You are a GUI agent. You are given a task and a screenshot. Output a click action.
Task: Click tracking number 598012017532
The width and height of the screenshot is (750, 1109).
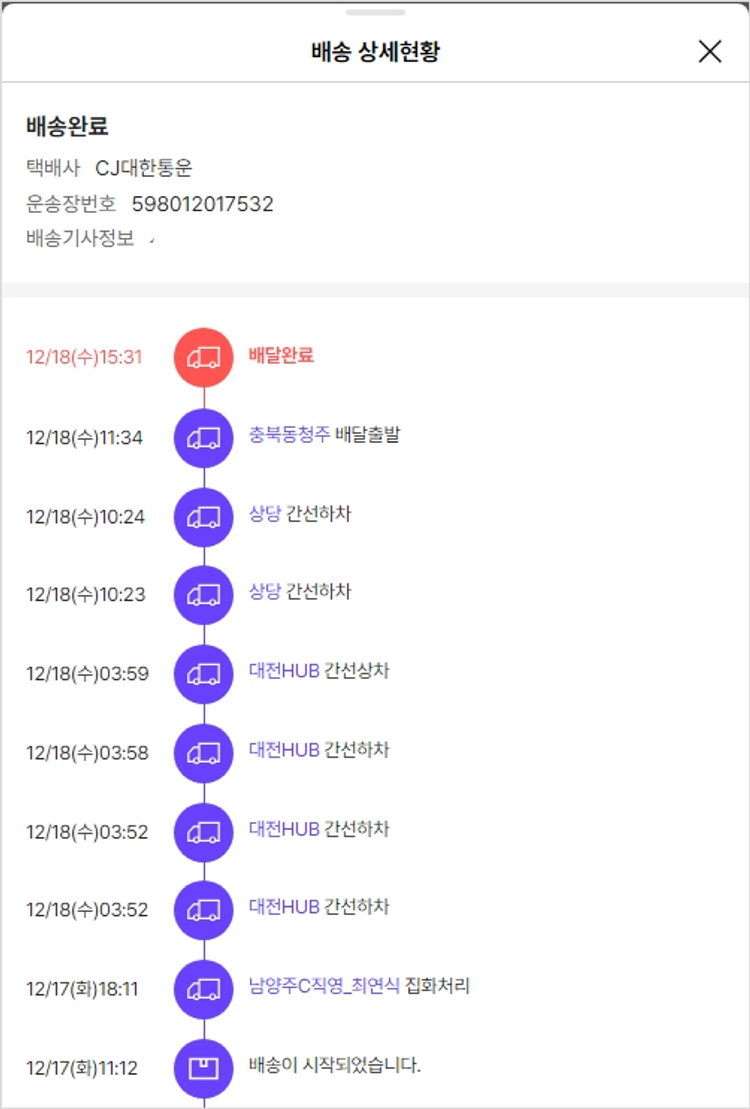(x=203, y=204)
